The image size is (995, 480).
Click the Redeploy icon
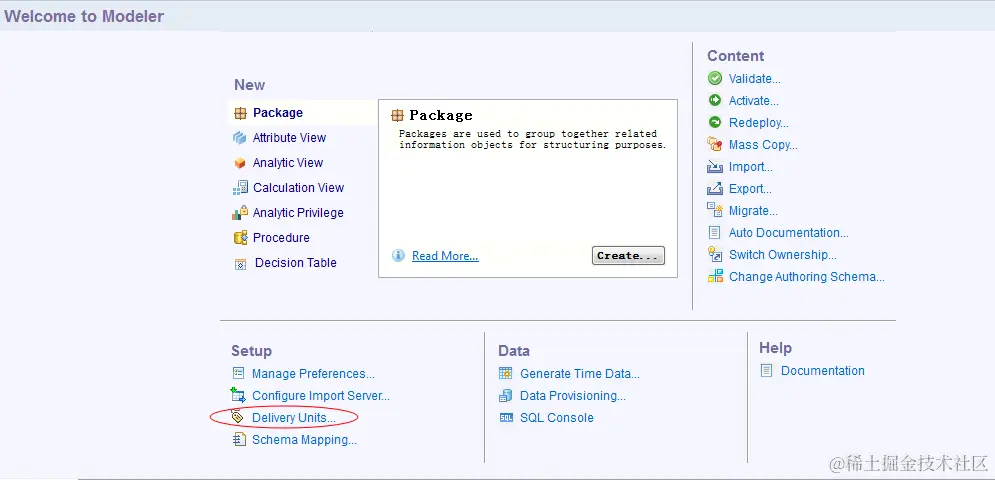click(715, 123)
